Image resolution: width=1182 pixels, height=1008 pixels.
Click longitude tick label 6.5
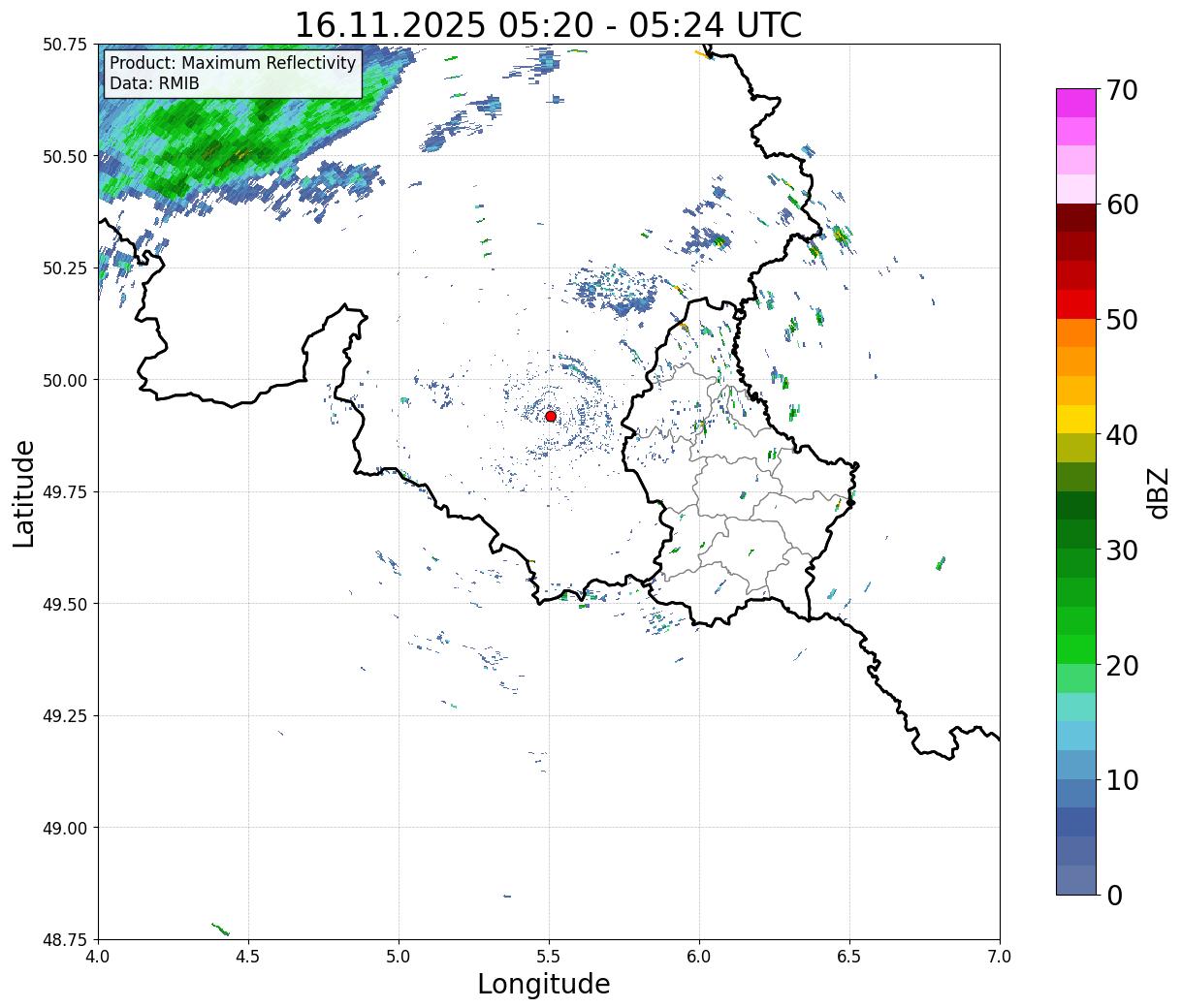pyautogui.click(x=849, y=956)
